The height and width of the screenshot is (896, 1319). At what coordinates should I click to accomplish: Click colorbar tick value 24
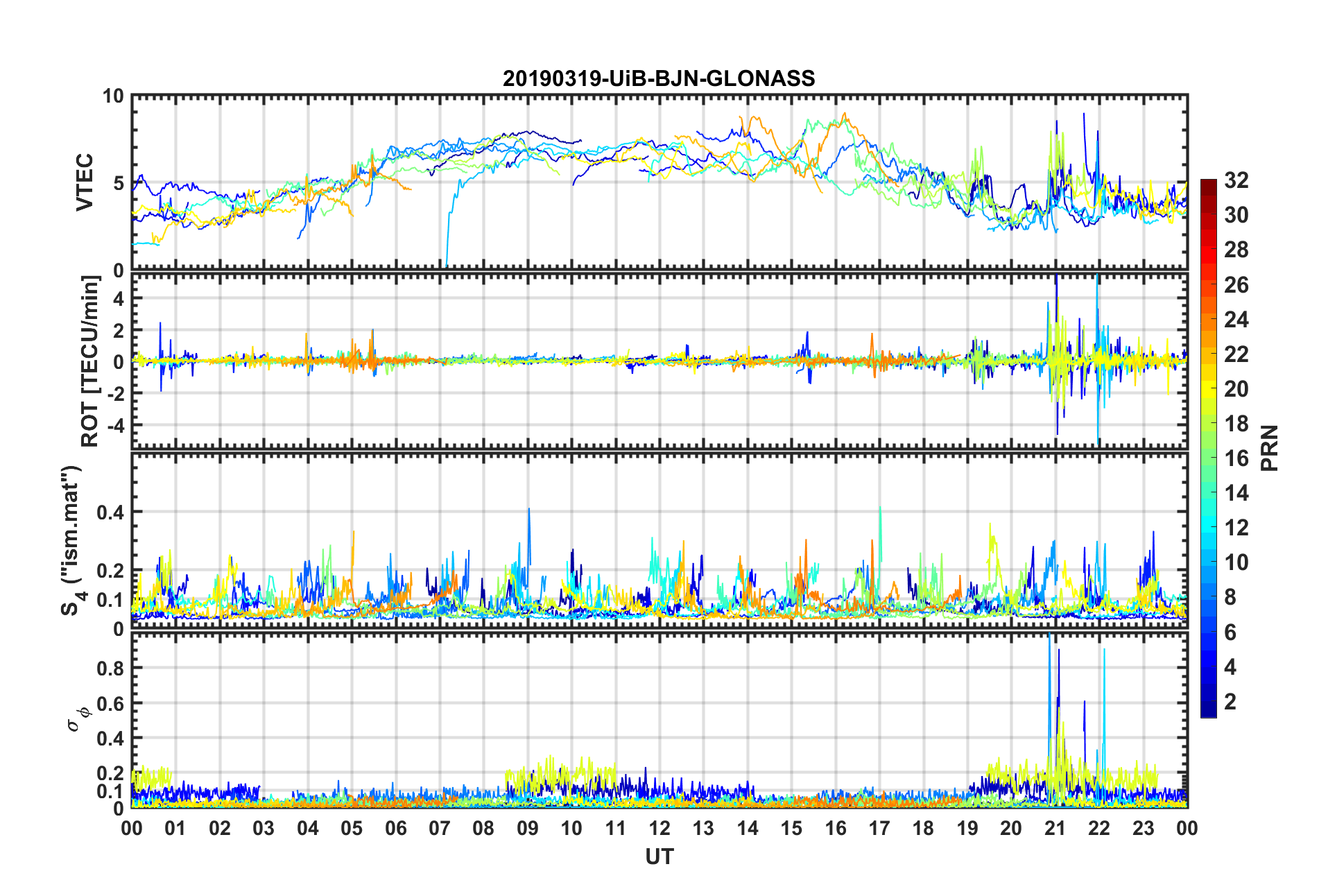(1236, 319)
